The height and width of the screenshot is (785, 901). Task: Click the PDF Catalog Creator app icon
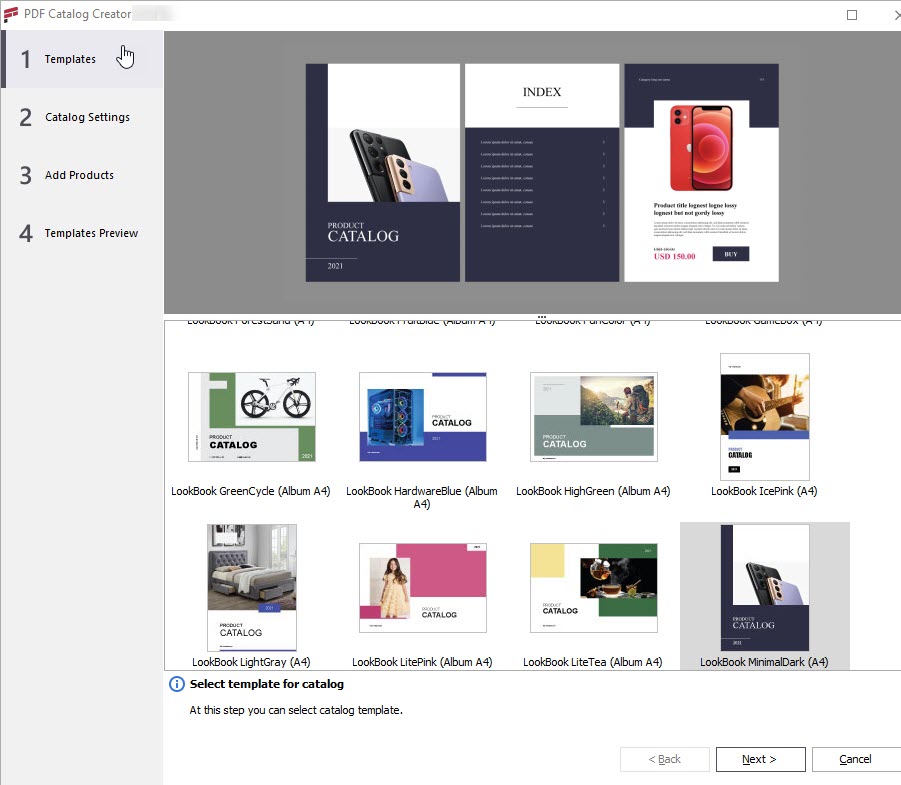click(10, 14)
